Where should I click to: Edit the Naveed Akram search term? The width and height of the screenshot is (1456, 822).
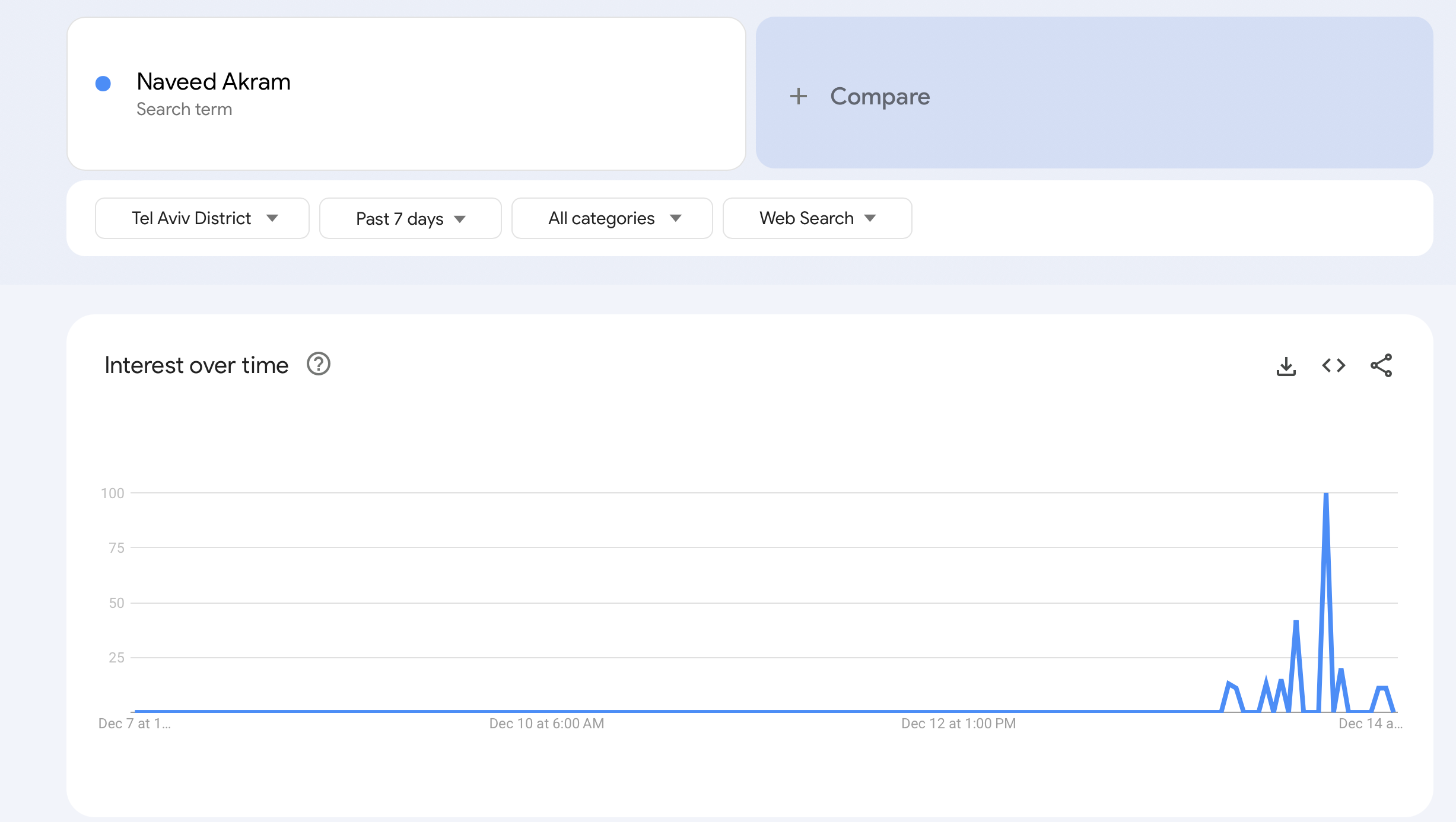[x=213, y=82]
